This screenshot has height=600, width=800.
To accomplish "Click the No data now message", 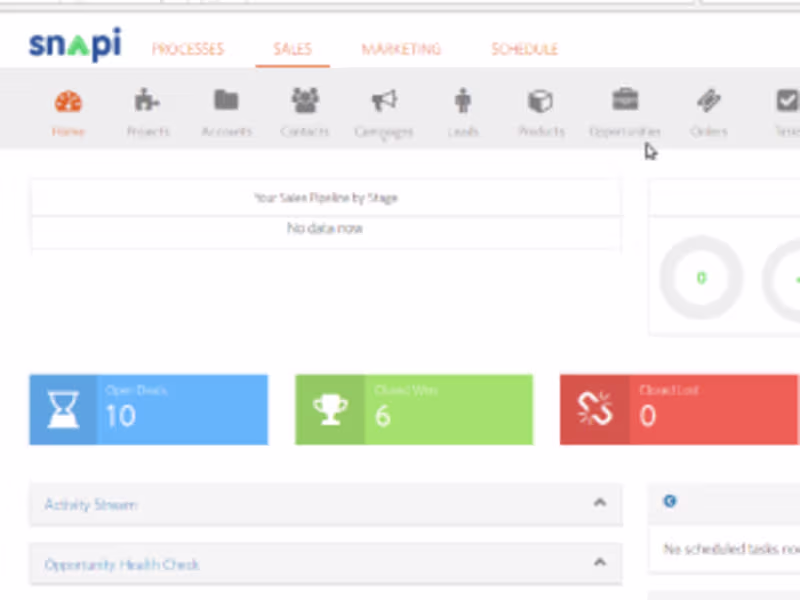I will (324, 228).
